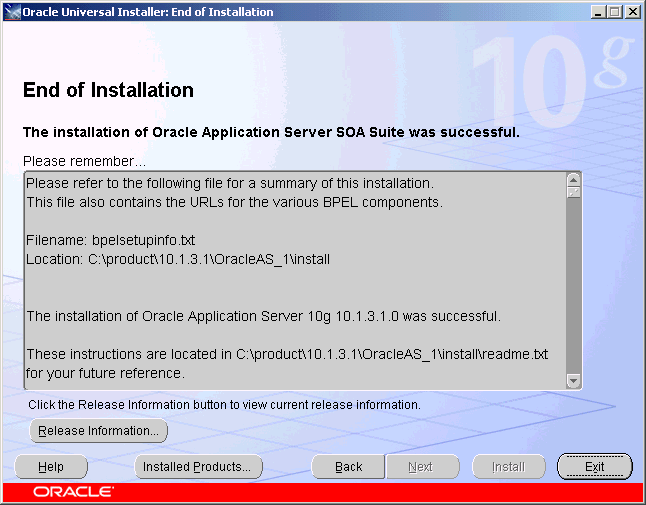The width and height of the screenshot is (646, 505).
Task: Click line mentioning readme.txt location
Action: coord(287,354)
